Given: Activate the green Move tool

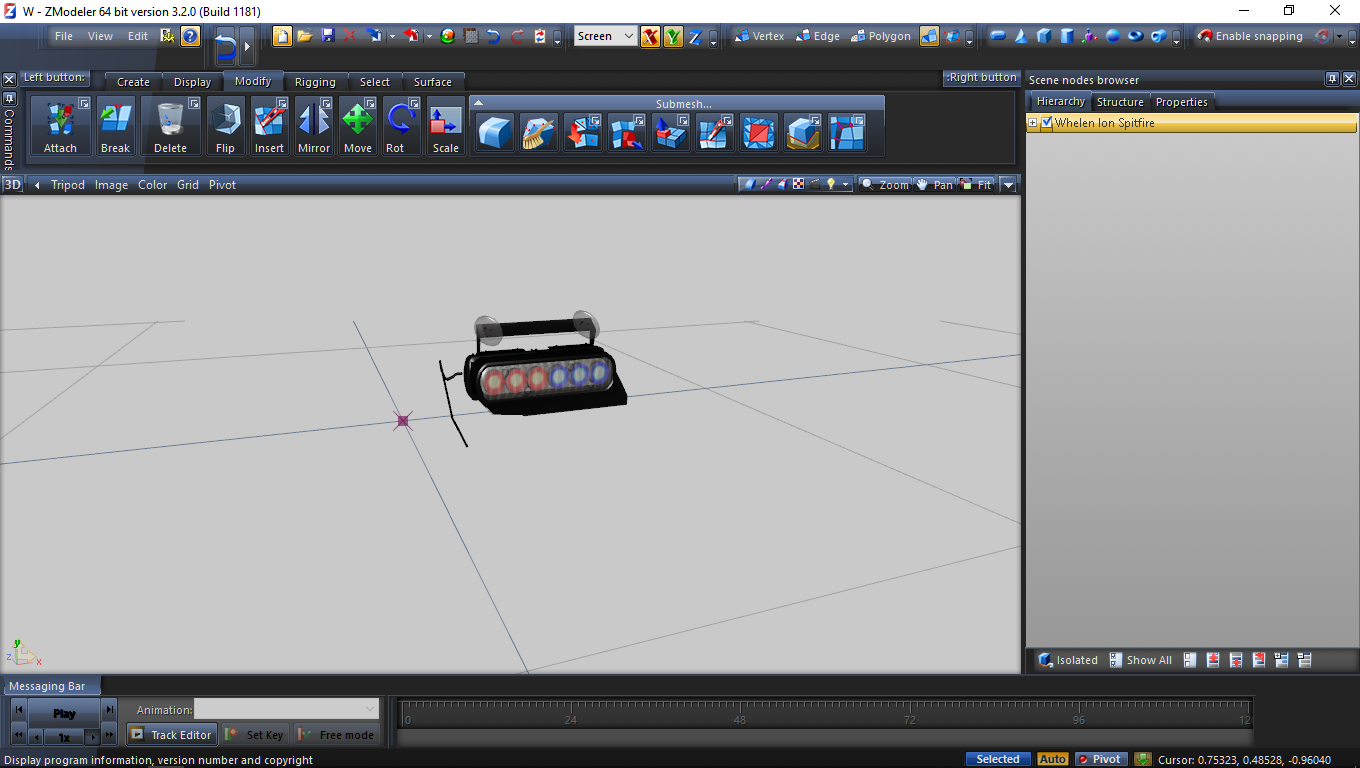Looking at the screenshot, I should (x=357, y=126).
